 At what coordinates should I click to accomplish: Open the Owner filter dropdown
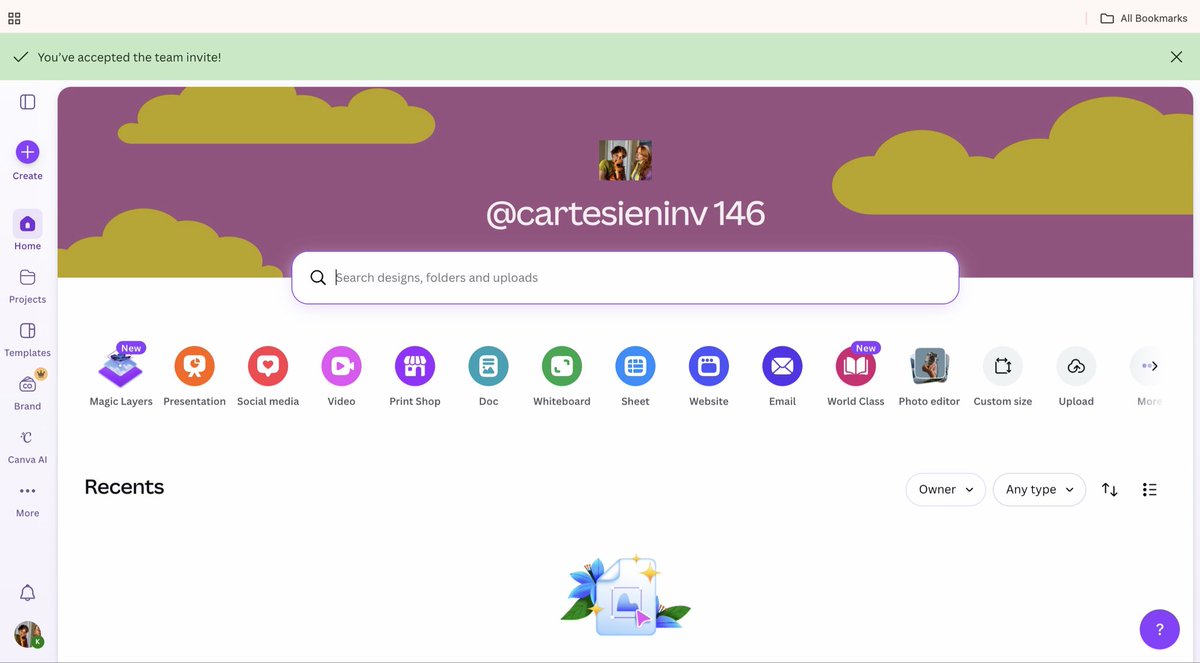945,489
